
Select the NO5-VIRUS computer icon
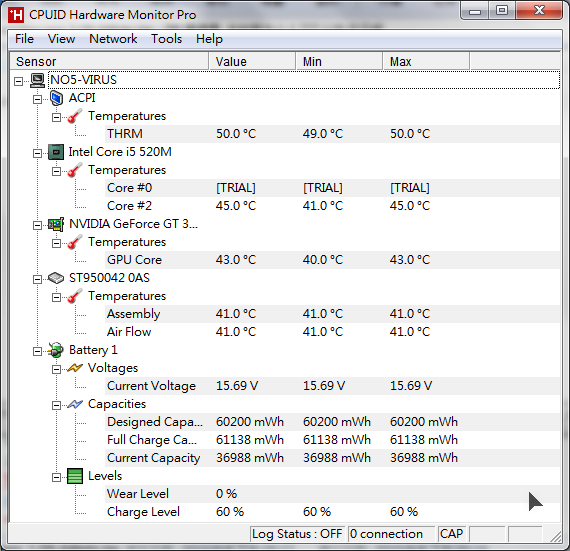[x=37, y=80]
